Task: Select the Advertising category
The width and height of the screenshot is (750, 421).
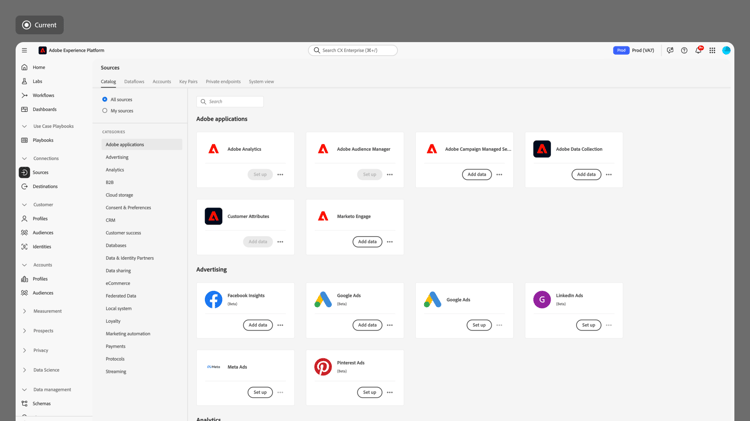Action: (117, 157)
